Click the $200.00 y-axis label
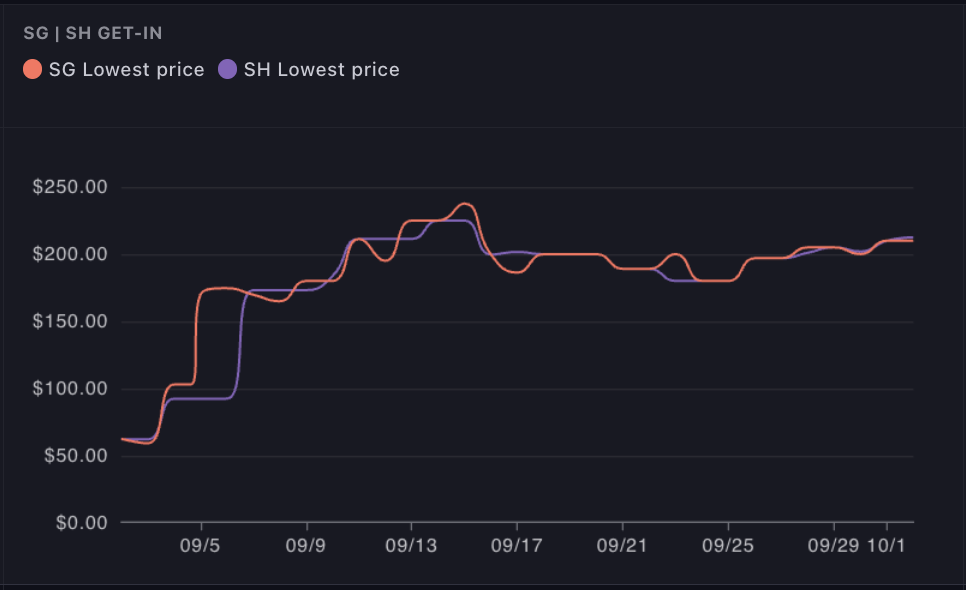This screenshot has width=966, height=590. click(72, 255)
